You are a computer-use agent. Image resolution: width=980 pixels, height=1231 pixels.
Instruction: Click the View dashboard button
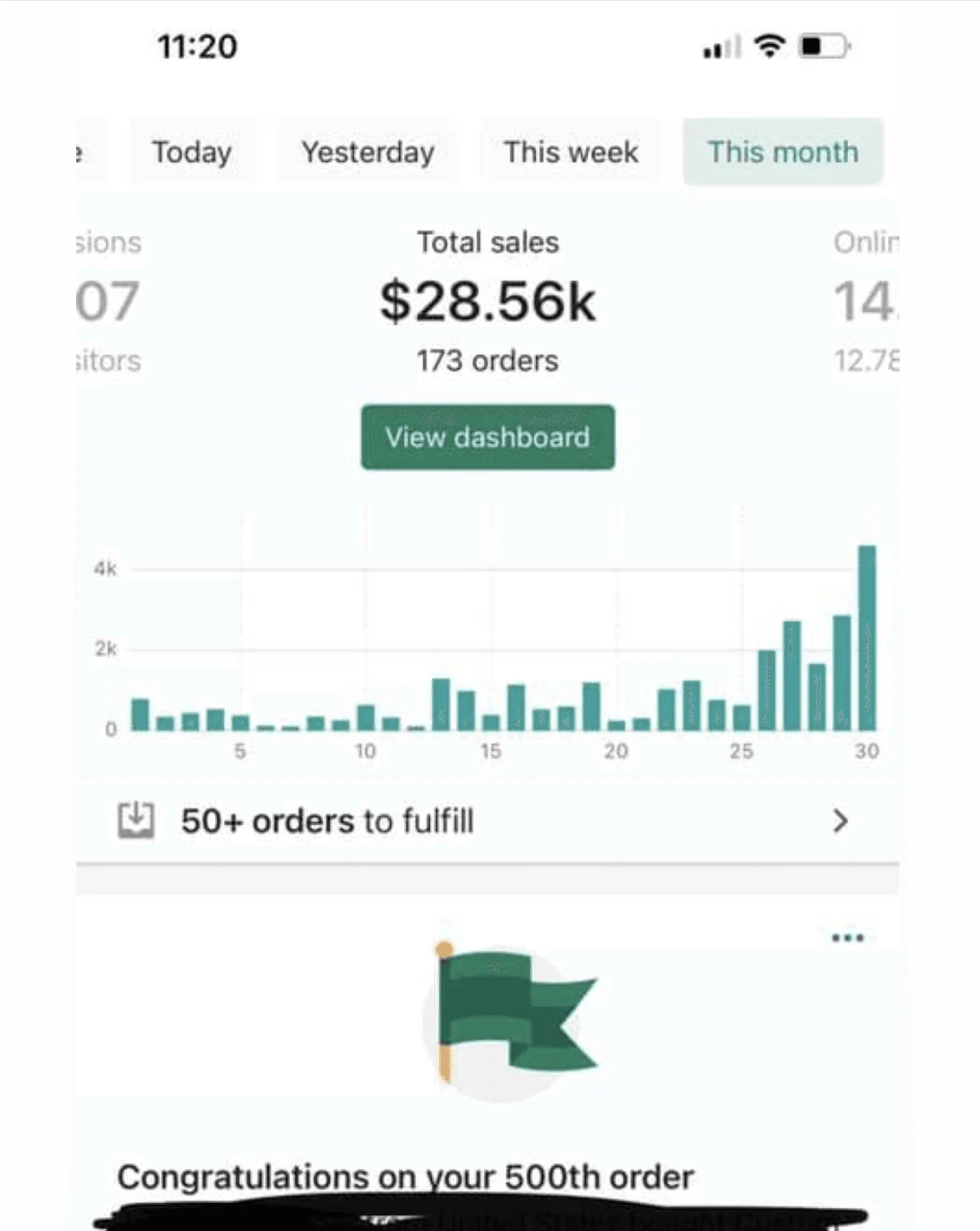(488, 437)
